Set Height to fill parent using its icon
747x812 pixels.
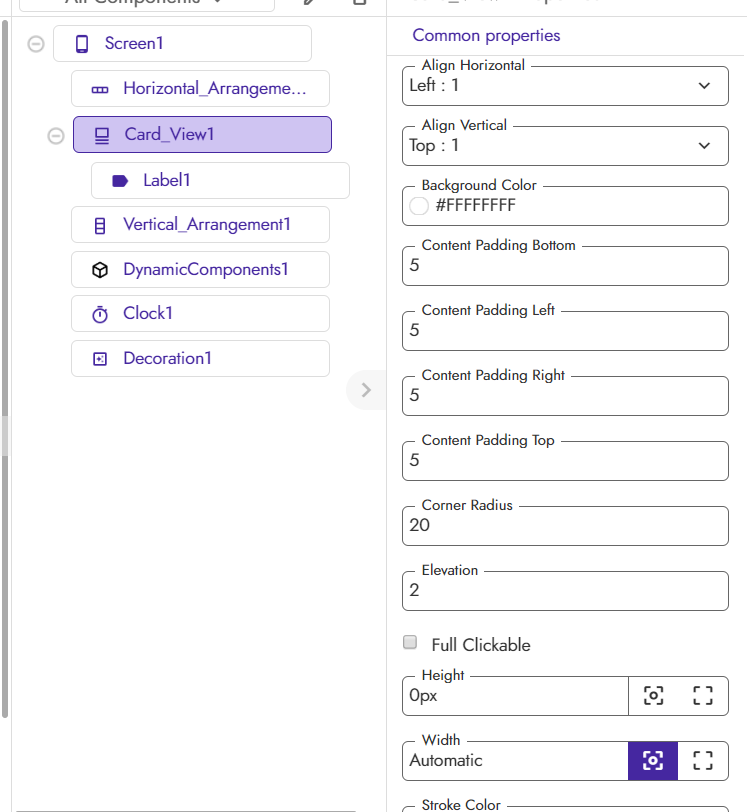coord(702,696)
